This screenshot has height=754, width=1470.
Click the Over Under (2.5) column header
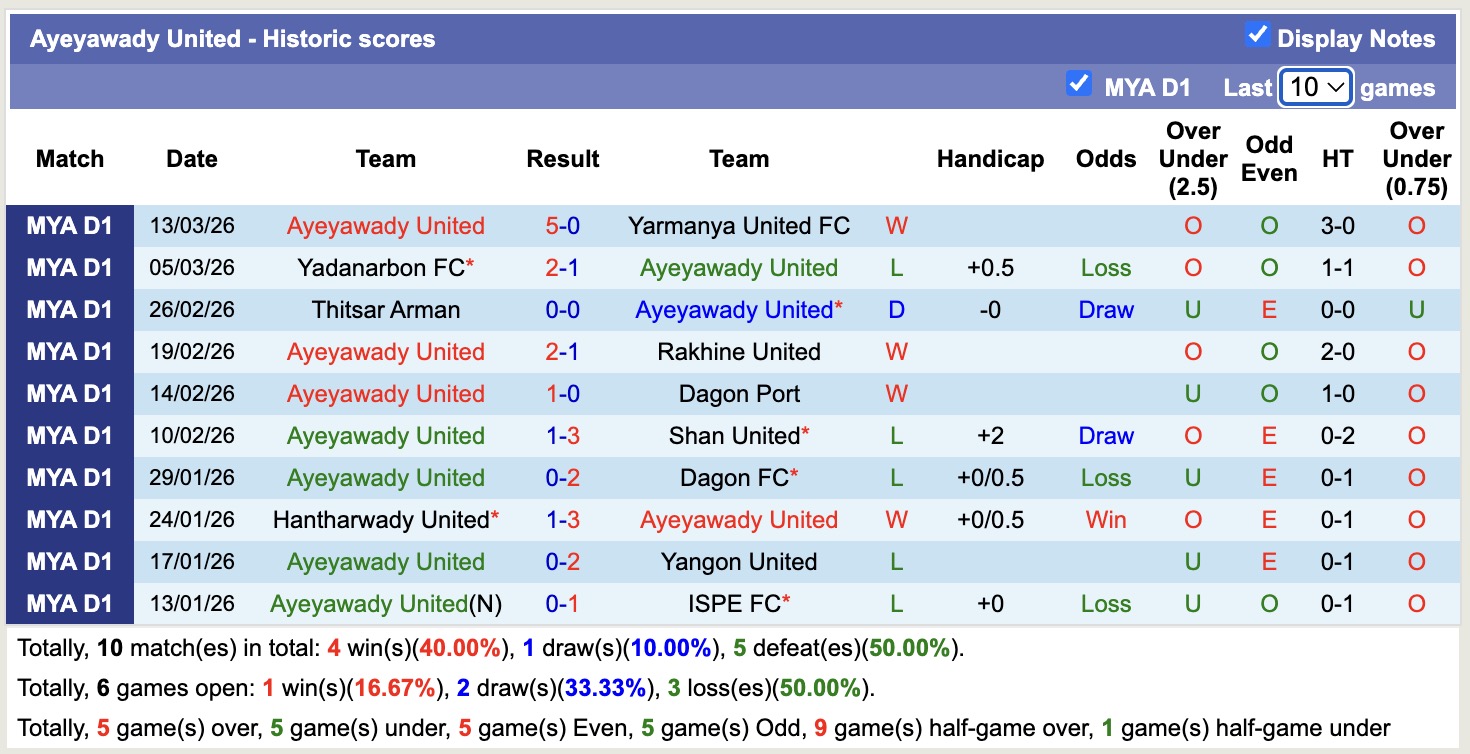[1193, 158]
